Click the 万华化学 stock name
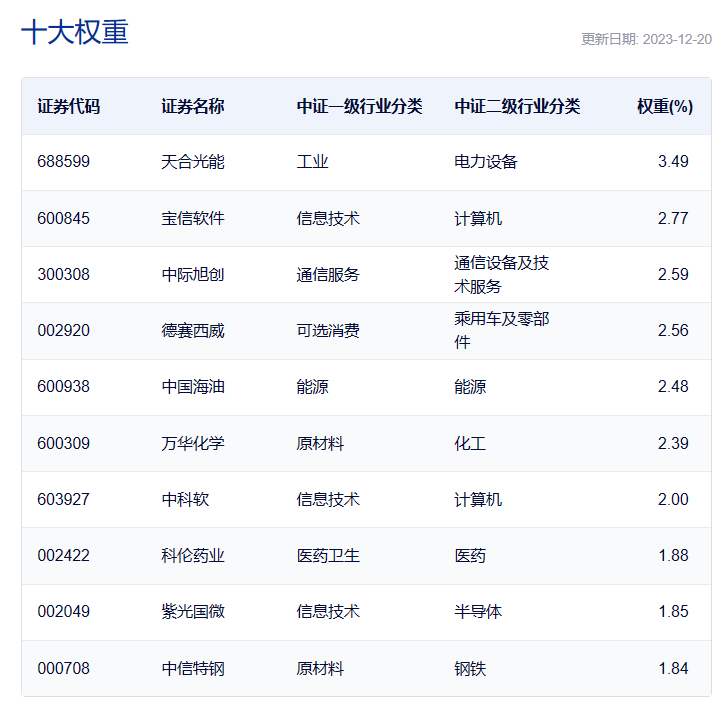 coord(193,443)
